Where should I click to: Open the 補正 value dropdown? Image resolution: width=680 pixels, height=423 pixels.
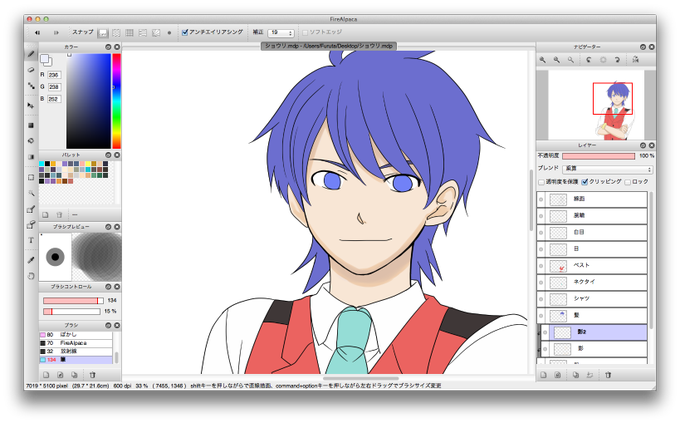[x=281, y=33]
